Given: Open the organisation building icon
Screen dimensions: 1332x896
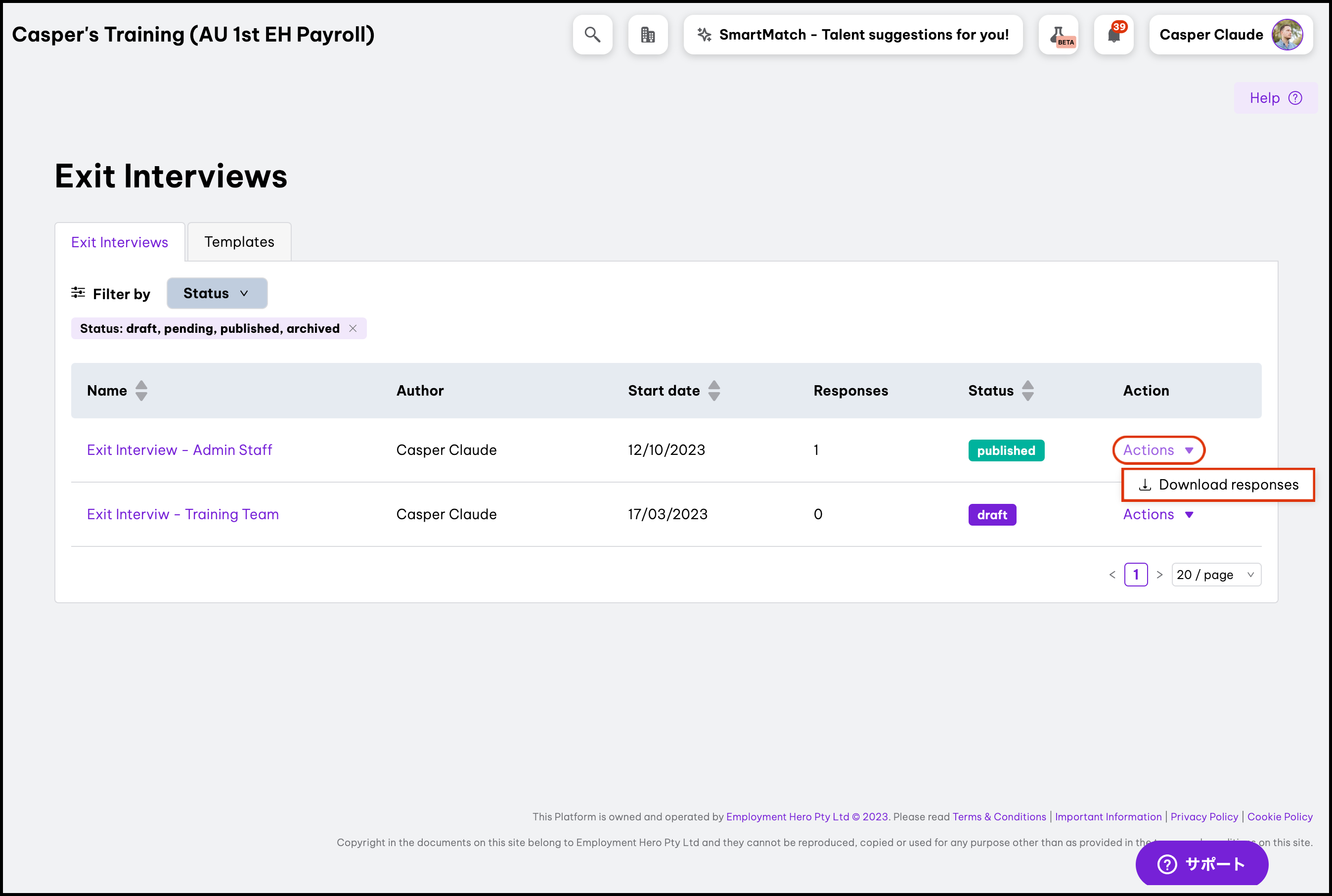Looking at the screenshot, I should [647, 35].
